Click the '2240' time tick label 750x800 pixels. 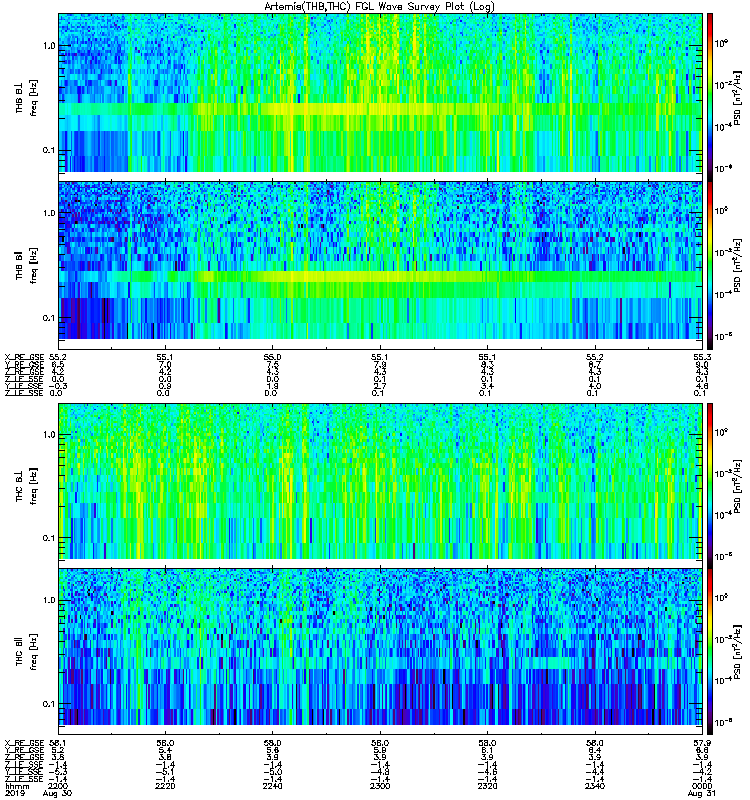pyautogui.click(x=272, y=786)
